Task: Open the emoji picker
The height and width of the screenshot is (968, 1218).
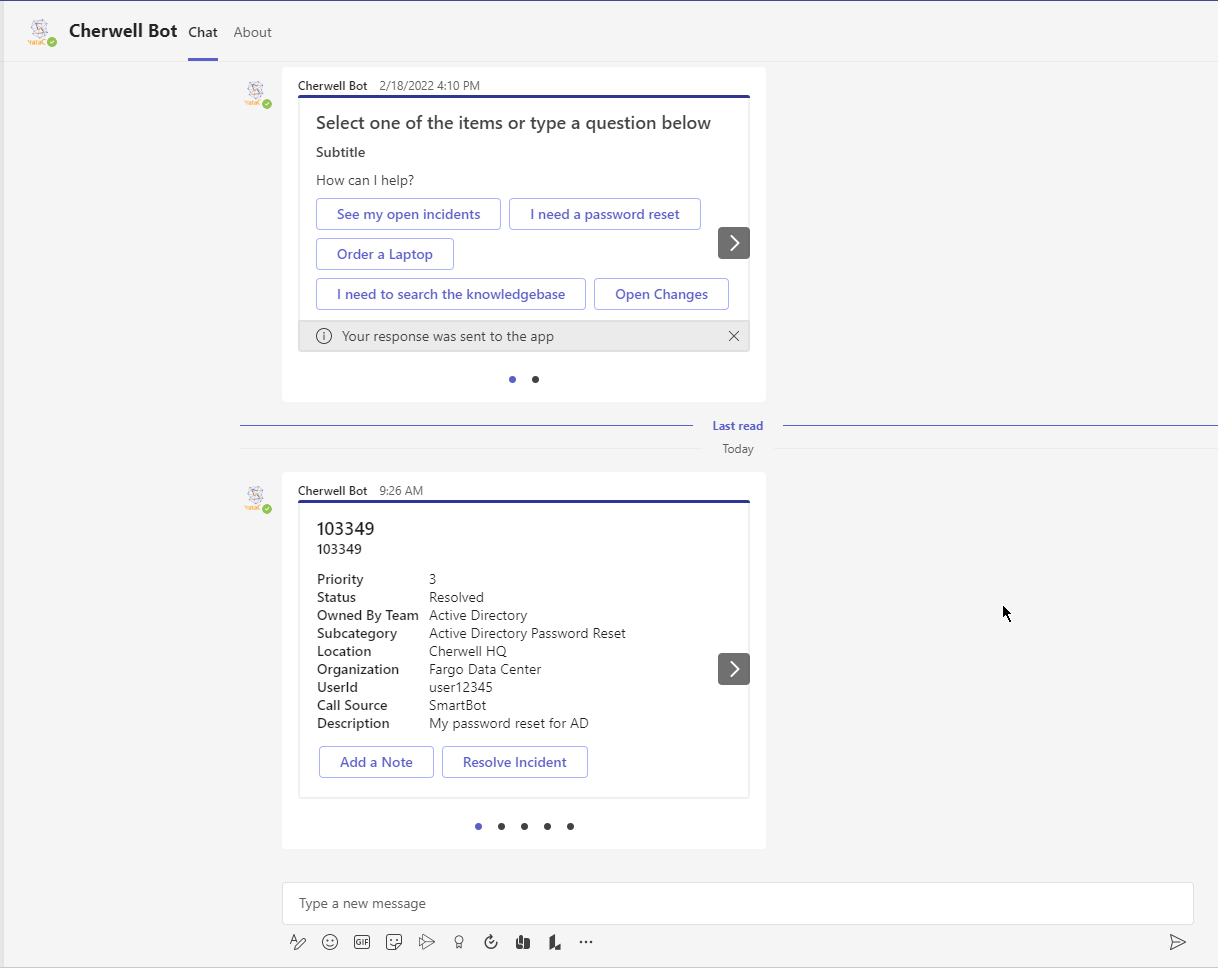Action: (x=330, y=942)
